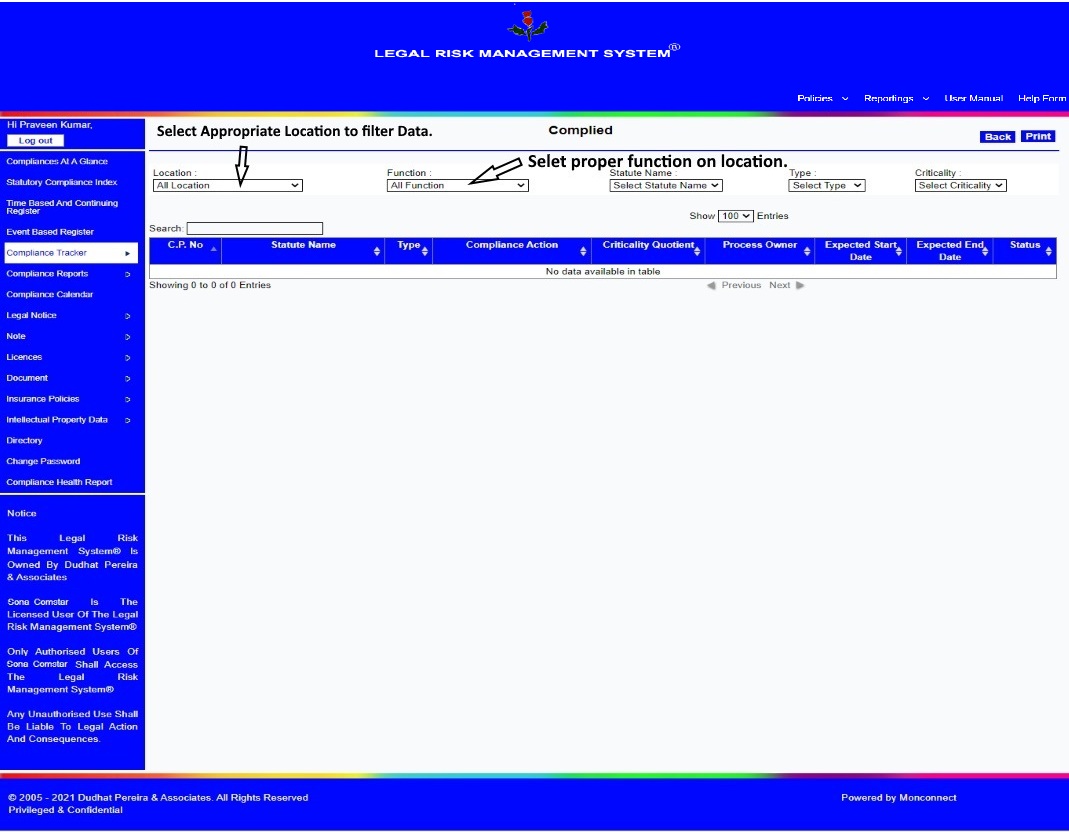Sort by Status column arrows

click(1048, 252)
